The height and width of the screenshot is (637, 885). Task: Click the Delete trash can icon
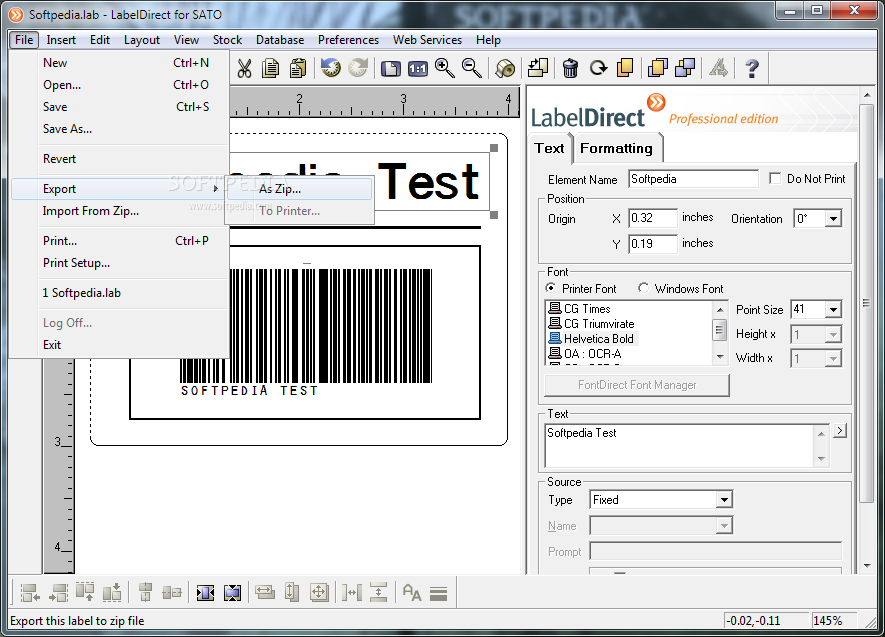[x=571, y=68]
